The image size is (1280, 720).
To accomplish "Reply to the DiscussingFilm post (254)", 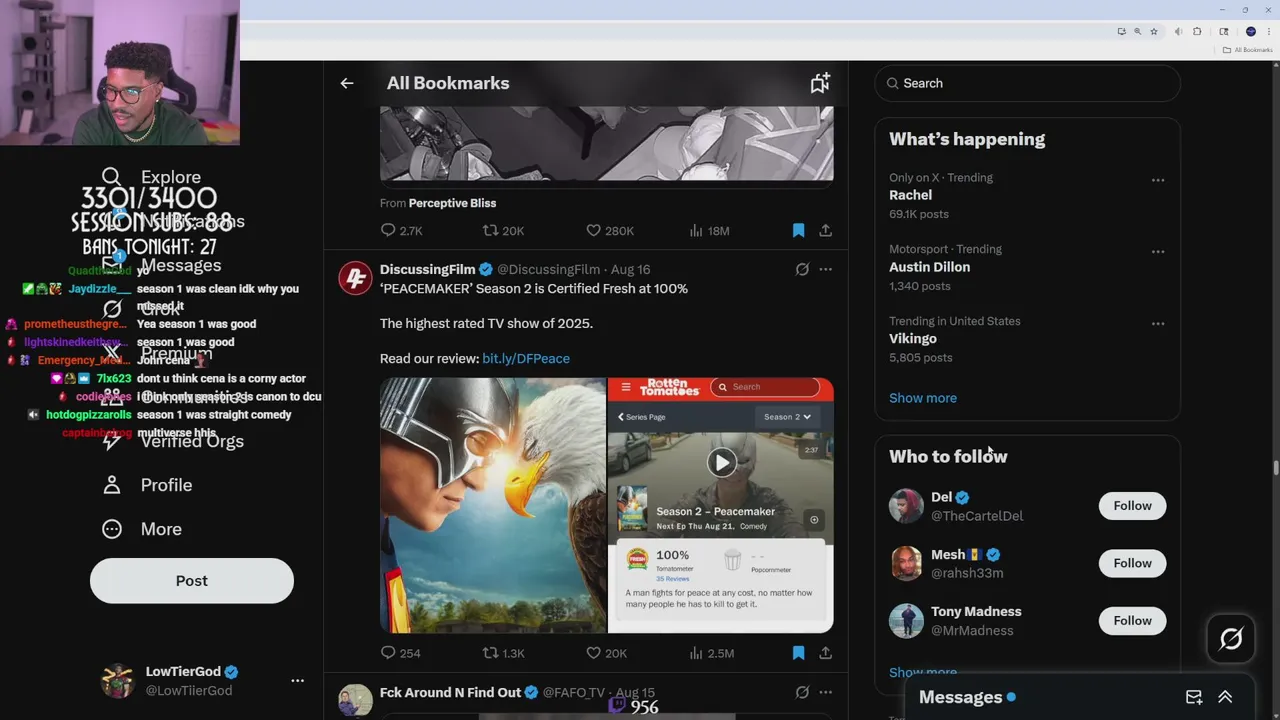I will pyautogui.click(x=400, y=653).
